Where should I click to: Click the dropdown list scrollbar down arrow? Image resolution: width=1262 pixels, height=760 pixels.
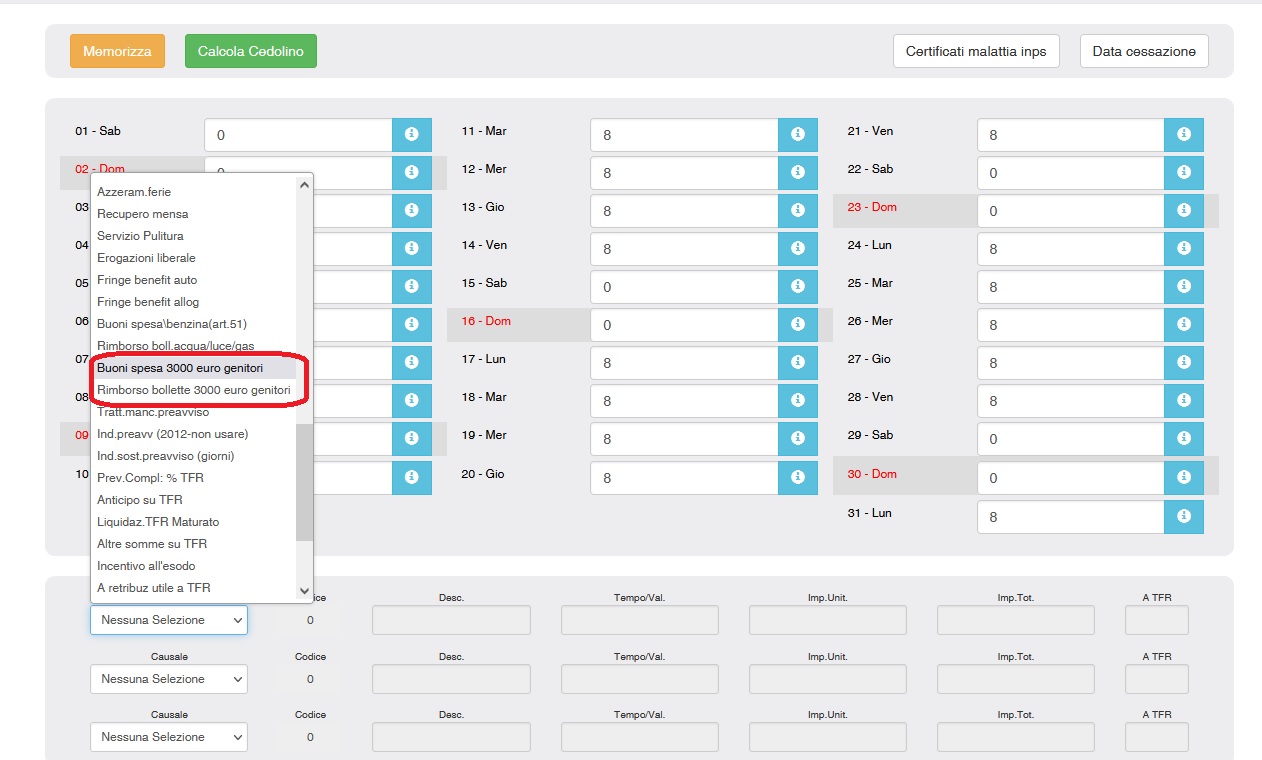305,591
